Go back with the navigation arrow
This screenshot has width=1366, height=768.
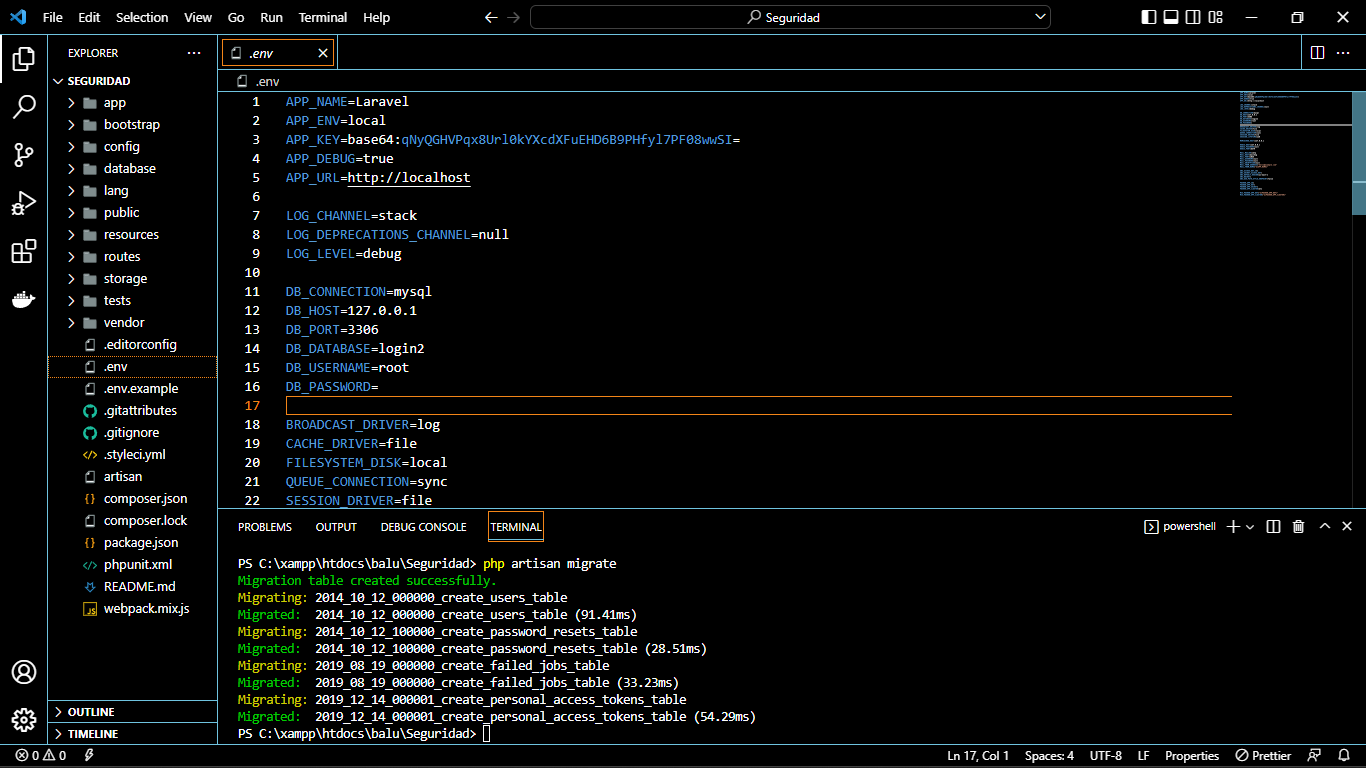tap(490, 17)
